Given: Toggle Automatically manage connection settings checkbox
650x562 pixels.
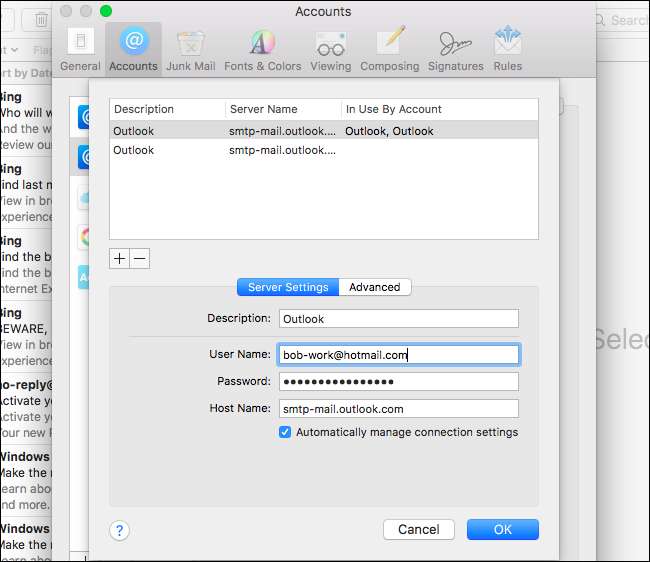Looking at the screenshot, I should 285,432.
